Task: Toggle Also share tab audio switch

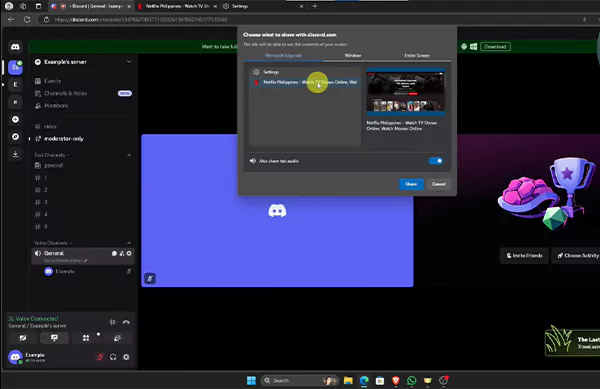Action: (436, 161)
